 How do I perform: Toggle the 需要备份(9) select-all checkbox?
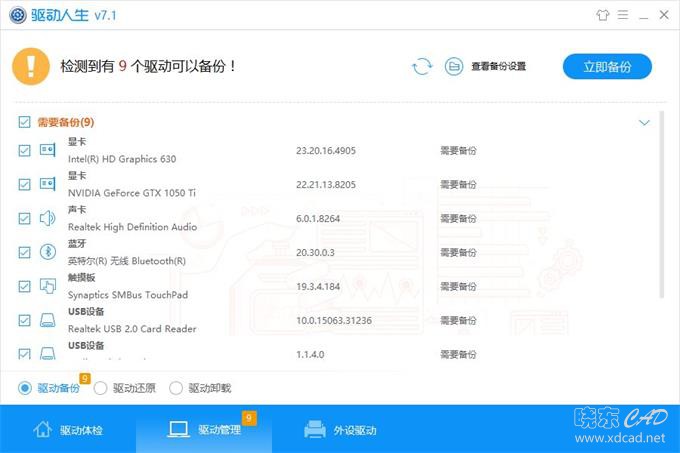[x=24, y=122]
